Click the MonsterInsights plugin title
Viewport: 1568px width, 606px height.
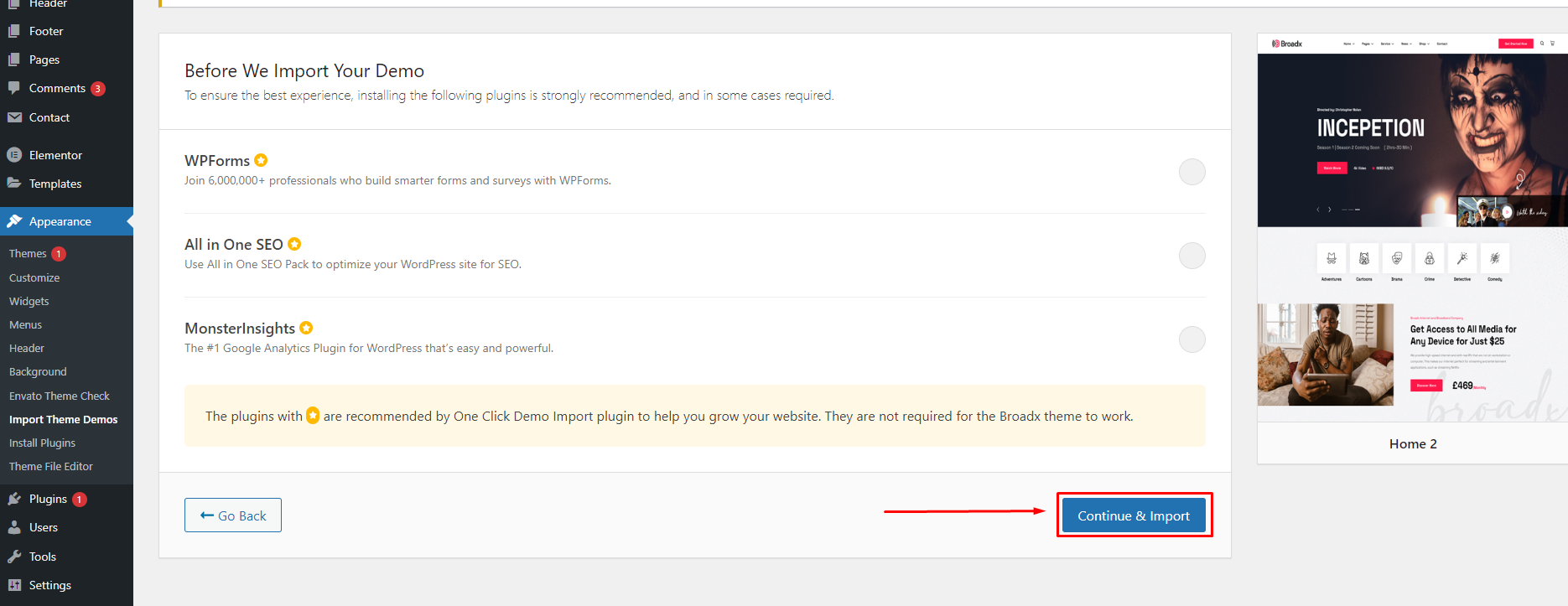(x=240, y=328)
